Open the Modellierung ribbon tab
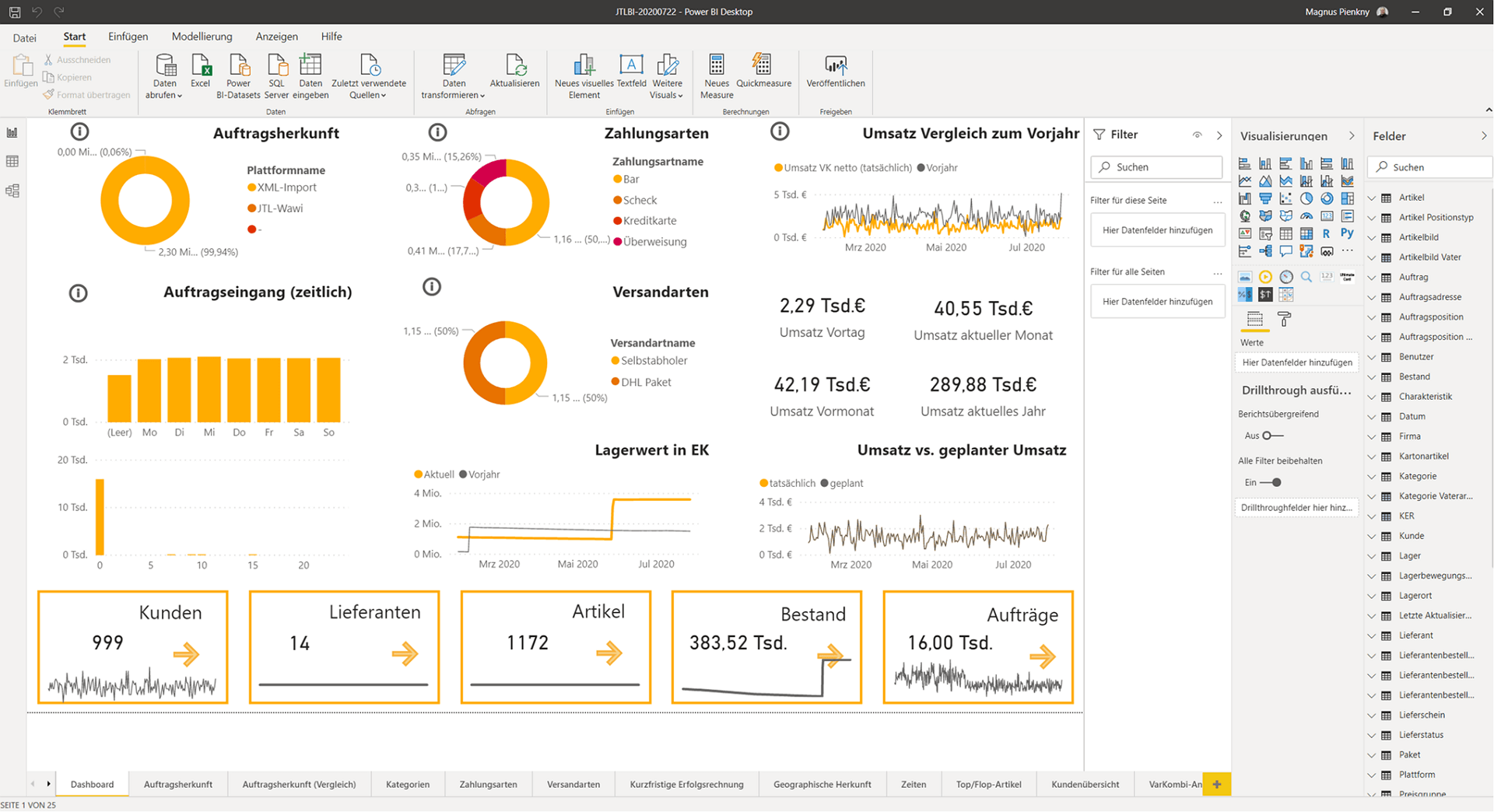Image resolution: width=1494 pixels, height=812 pixels. (x=202, y=37)
